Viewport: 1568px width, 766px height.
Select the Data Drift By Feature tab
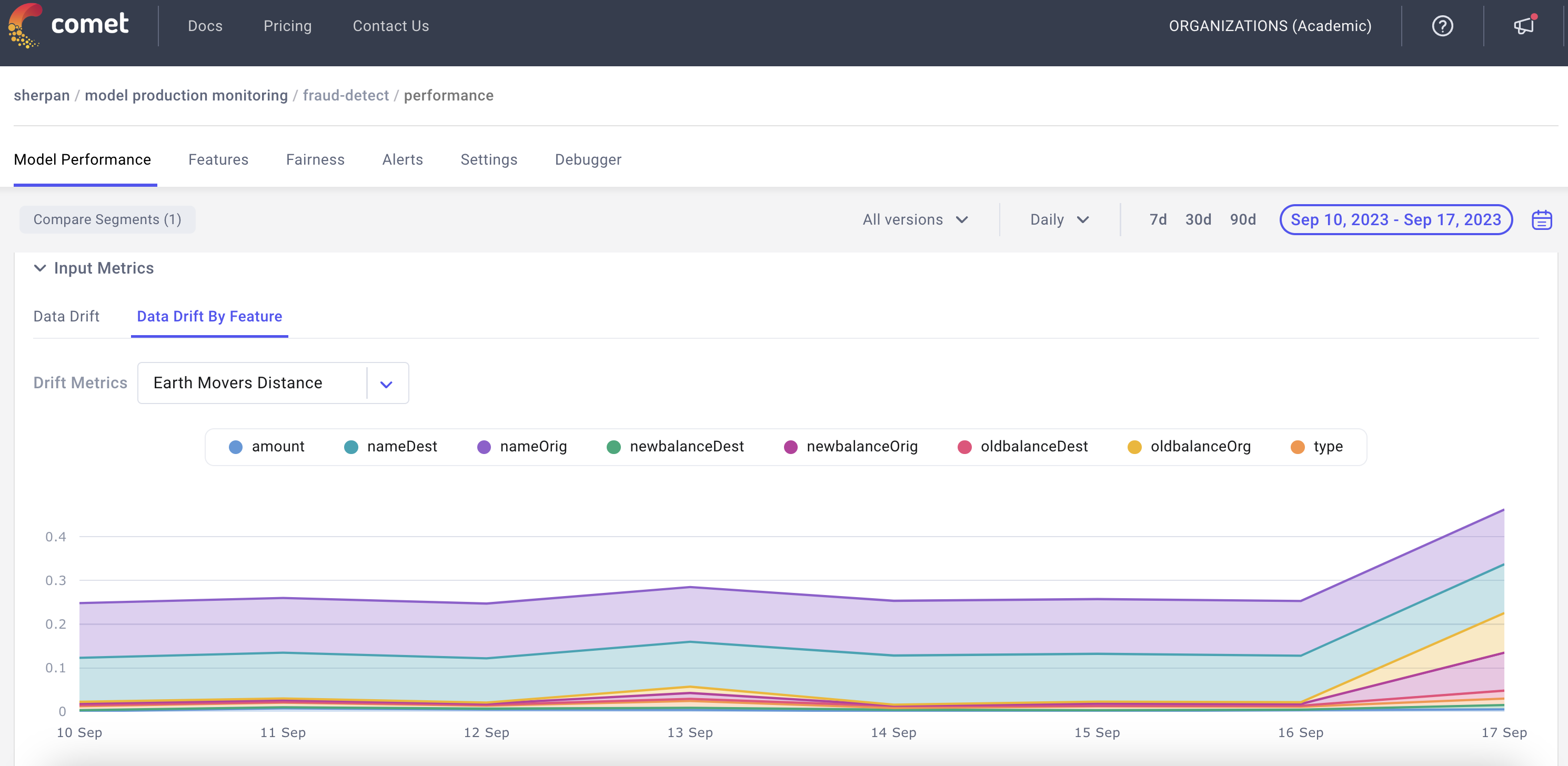tap(210, 316)
